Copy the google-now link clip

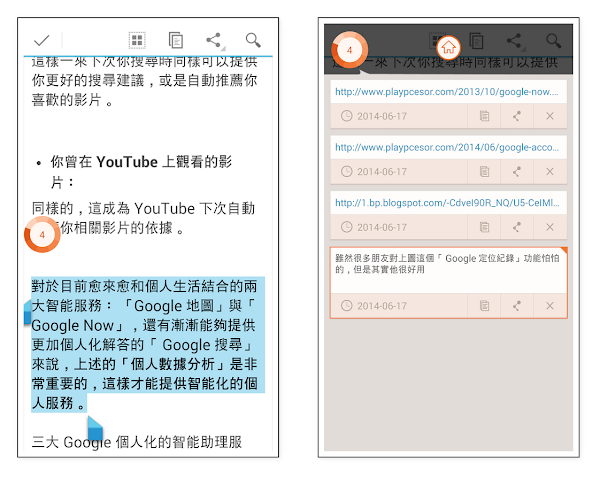coord(484,116)
